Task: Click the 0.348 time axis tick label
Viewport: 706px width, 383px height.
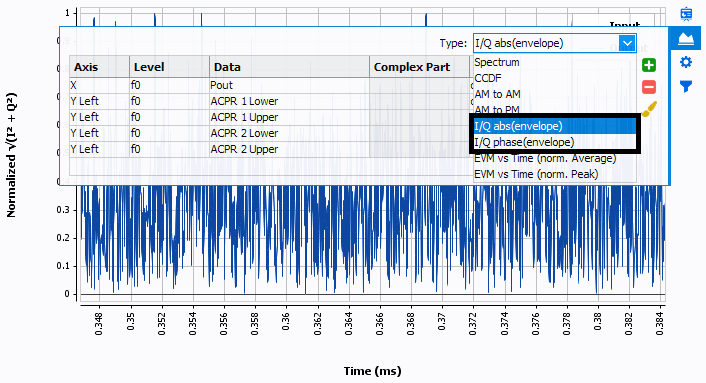Action: pos(99,324)
